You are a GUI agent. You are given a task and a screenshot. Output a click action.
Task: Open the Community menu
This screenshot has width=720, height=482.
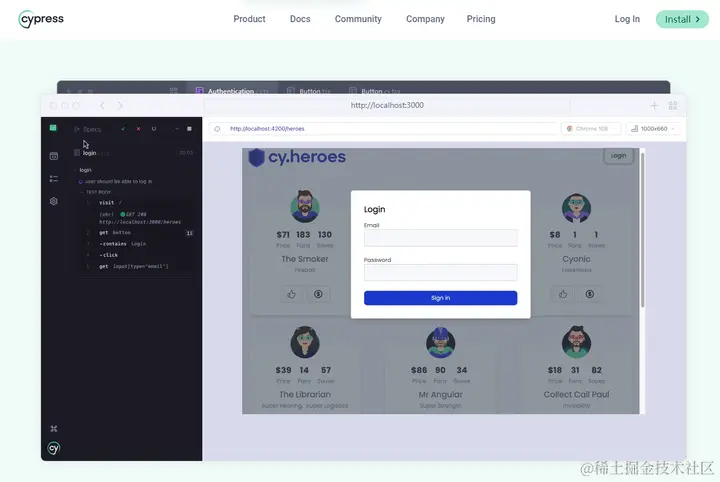(358, 19)
